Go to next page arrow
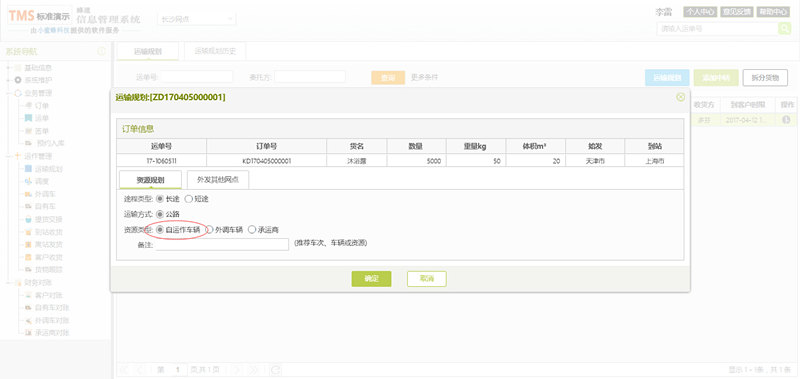 pos(237,370)
